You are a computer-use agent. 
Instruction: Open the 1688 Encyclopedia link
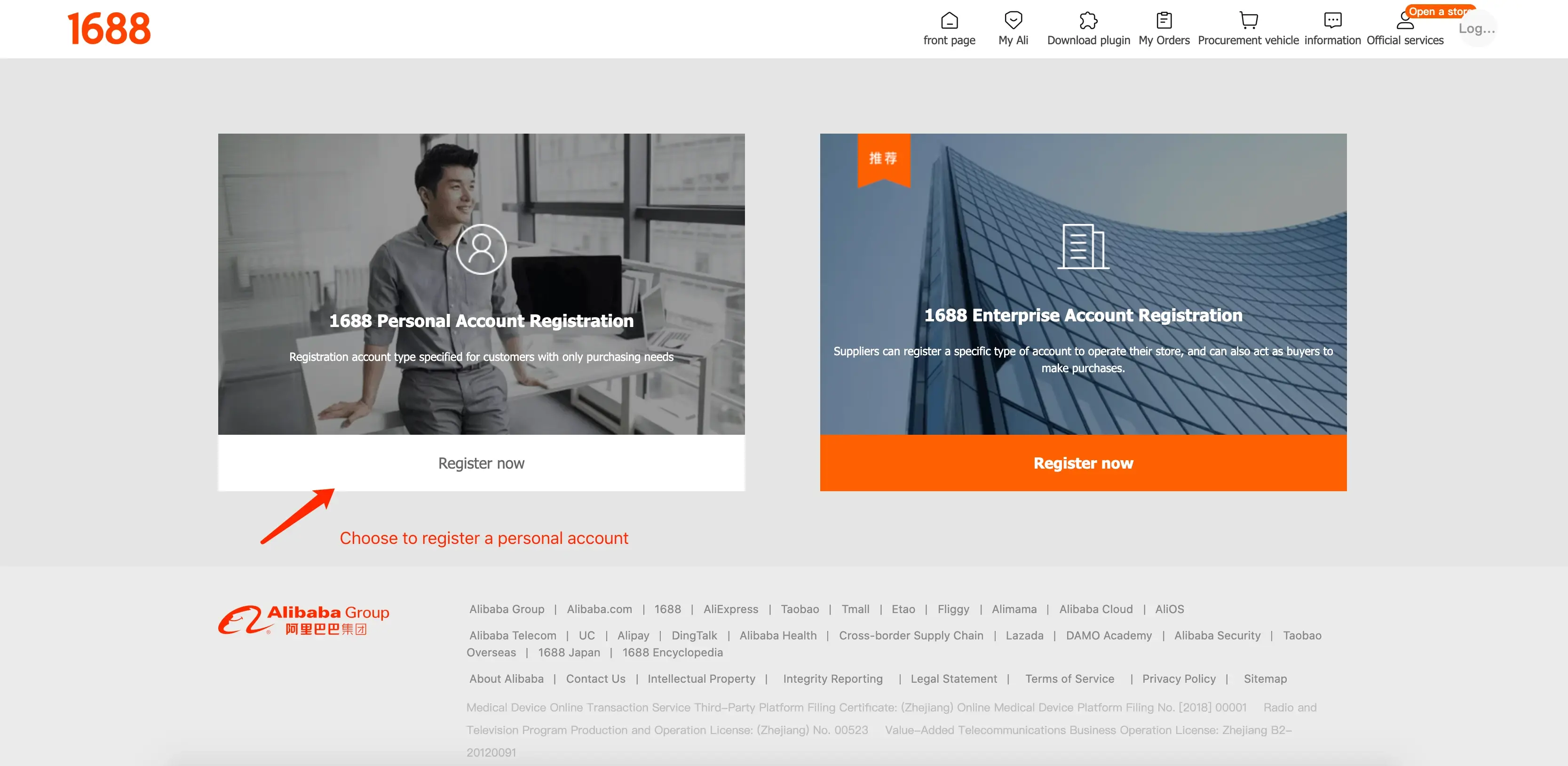pos(672,652)
